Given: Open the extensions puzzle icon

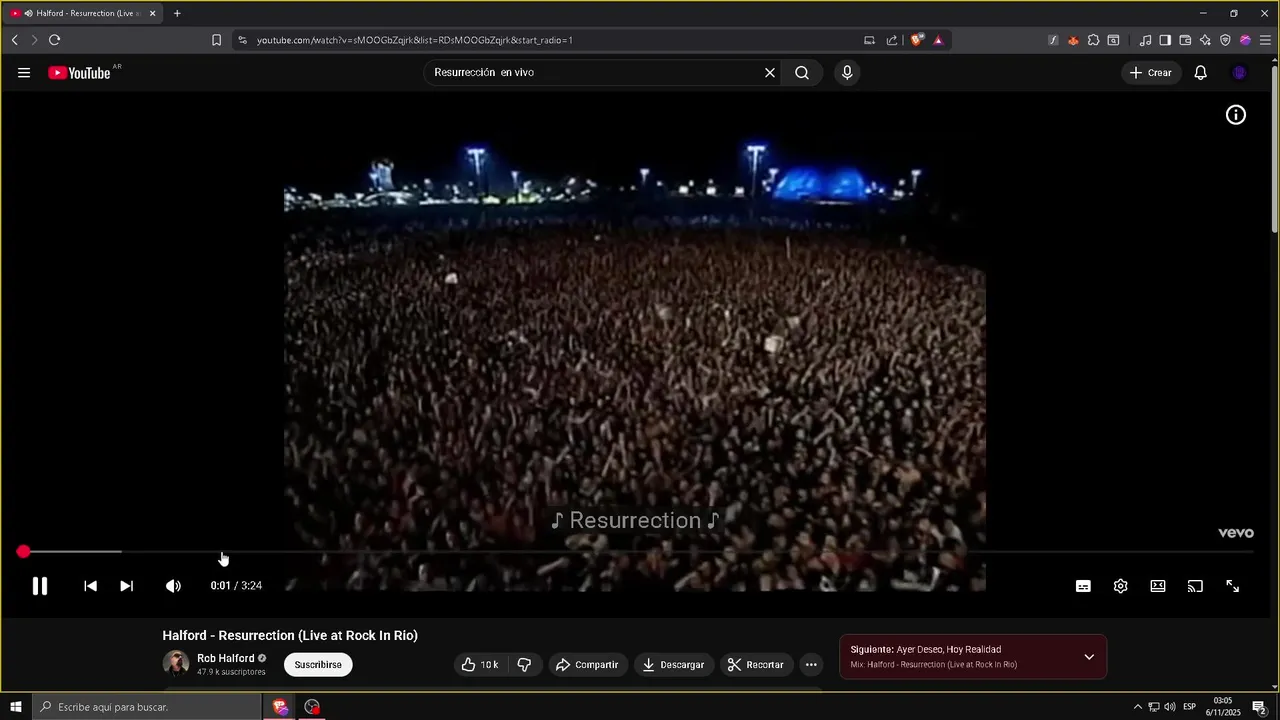Looking at the screenshot, I should (x=1093, y=40).
